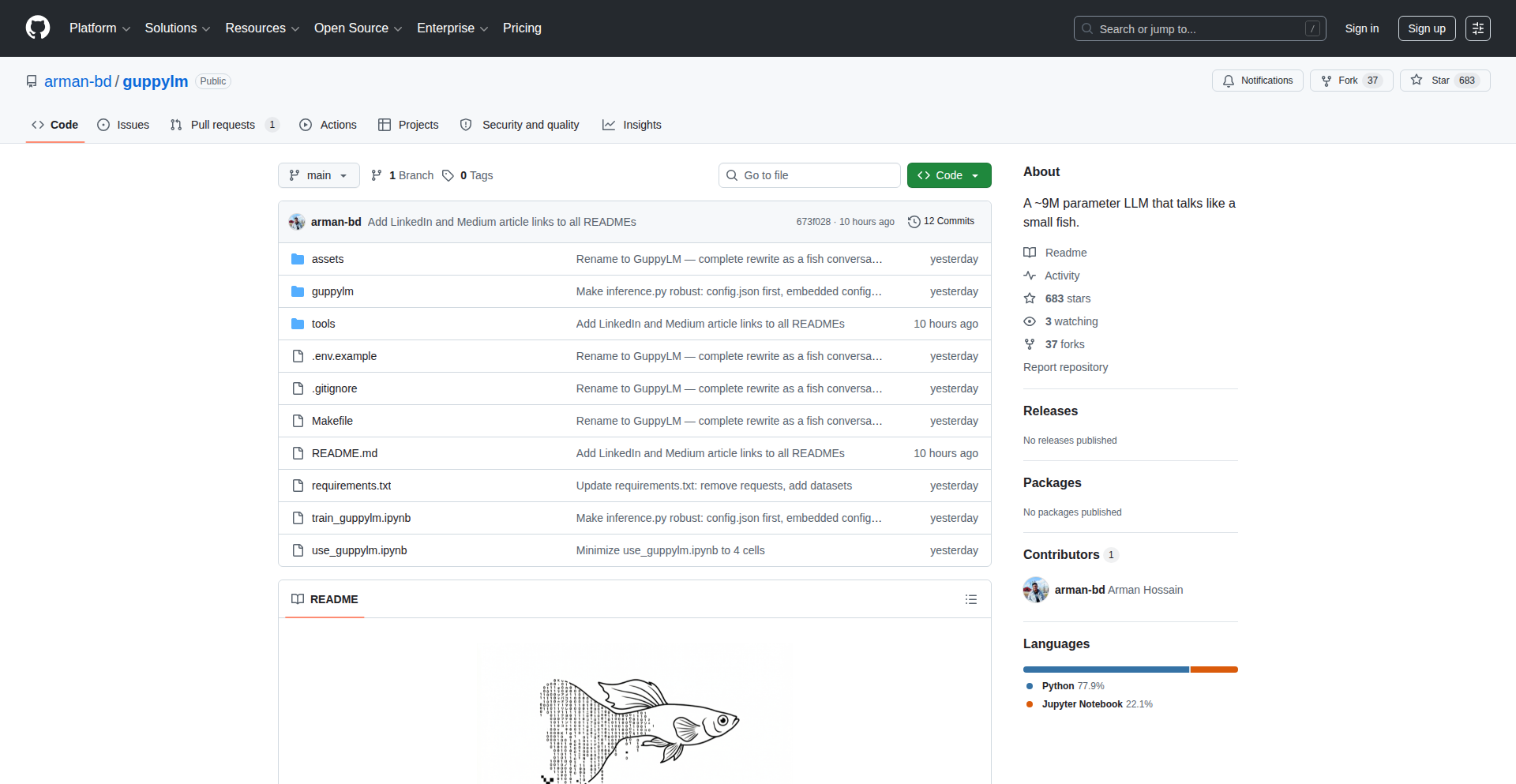This screenshot has width=1516, height=784.
Task: Expand the main branch dropdown
Action: click(318, 175)
